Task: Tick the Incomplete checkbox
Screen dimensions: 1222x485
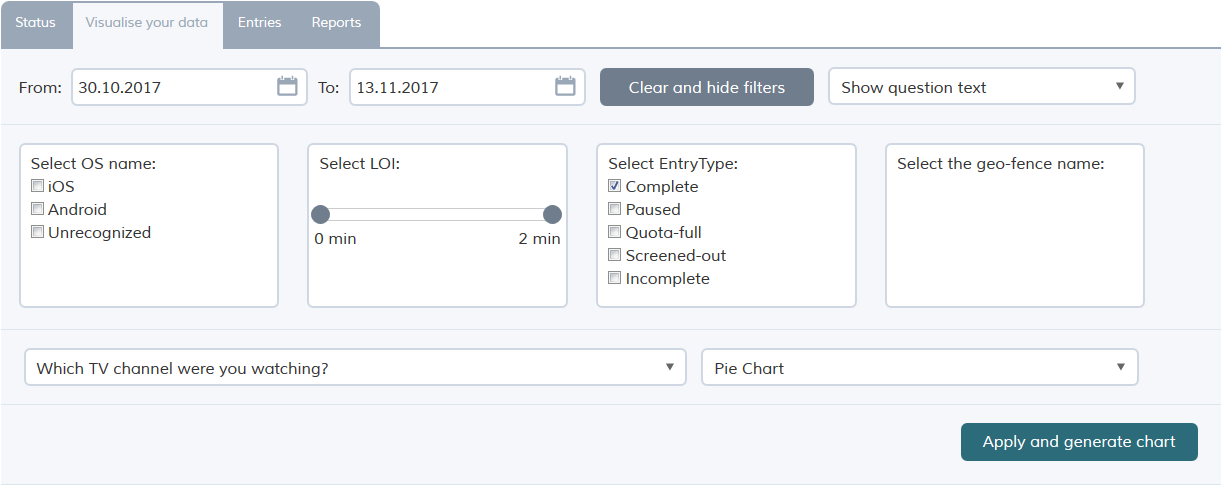Action: [x=615, y=278]
